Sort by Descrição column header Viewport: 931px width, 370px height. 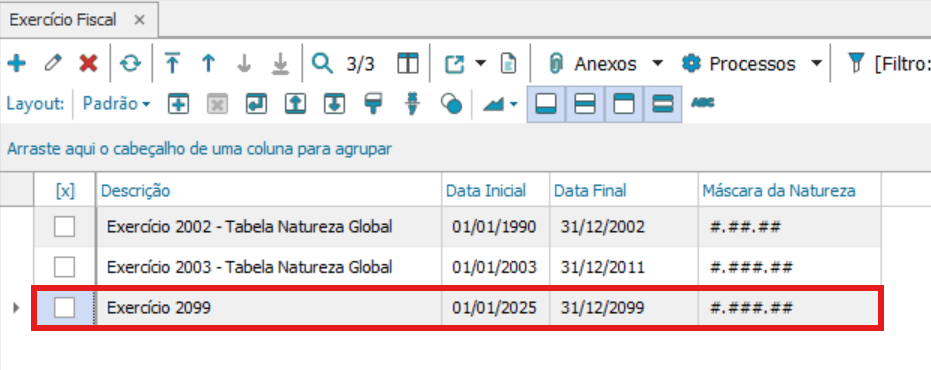click(269, 190)
